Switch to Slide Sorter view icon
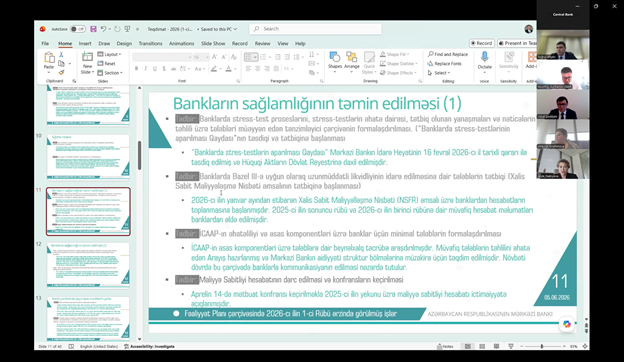This screenshot has width=624, height=362. (482, 346)
